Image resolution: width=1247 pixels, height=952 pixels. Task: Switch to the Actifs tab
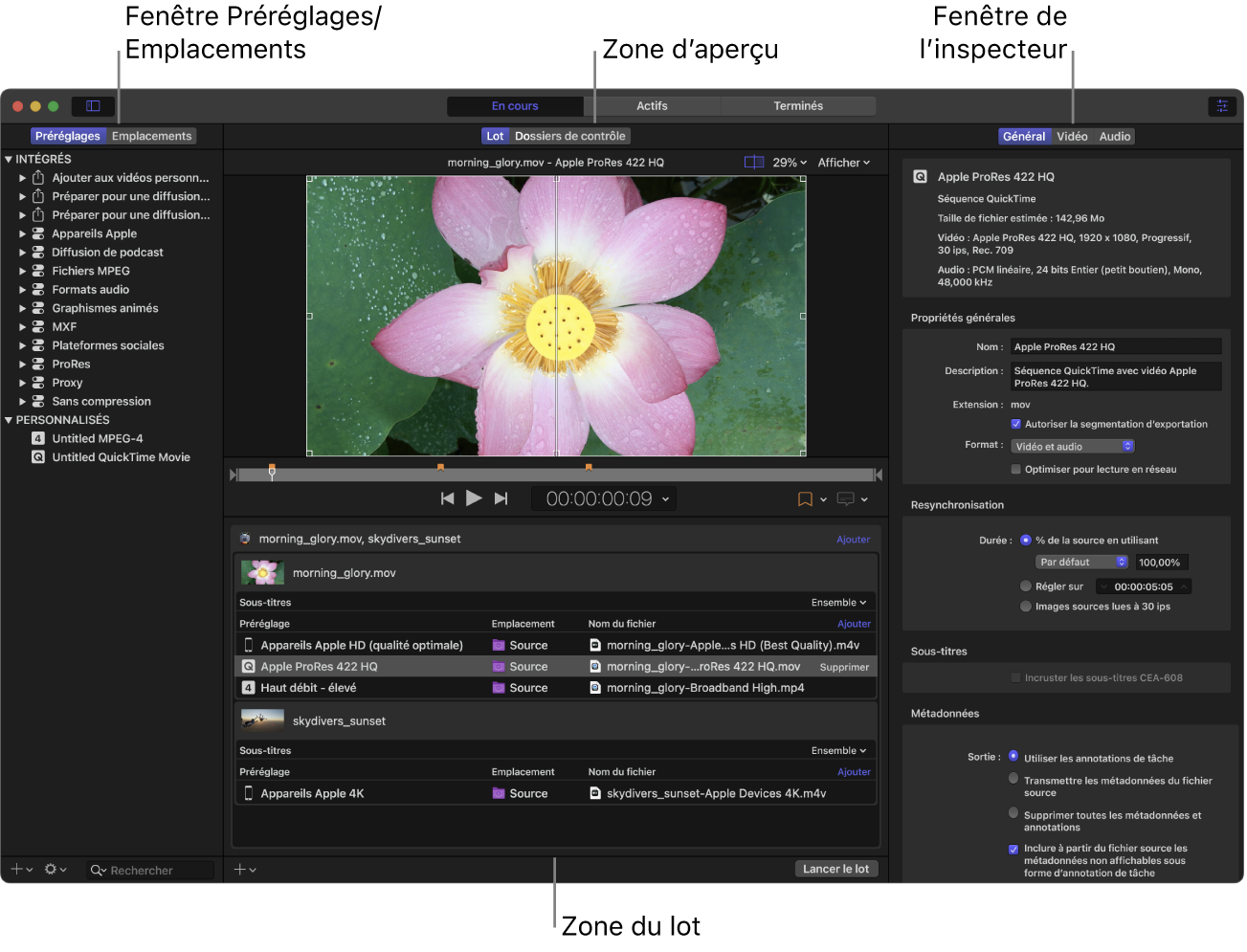[x=652, y=106]
